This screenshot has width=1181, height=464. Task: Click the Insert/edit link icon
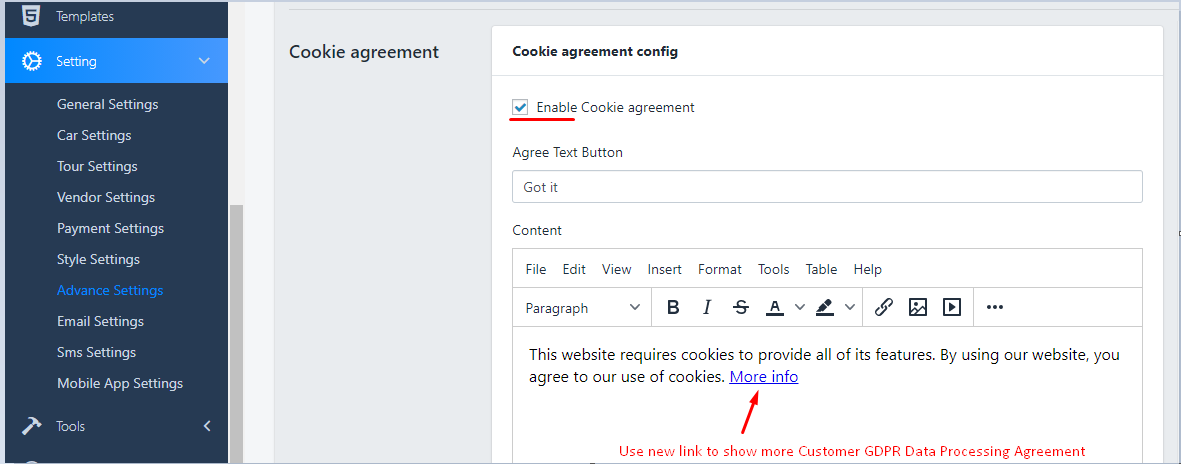point(884,308)
